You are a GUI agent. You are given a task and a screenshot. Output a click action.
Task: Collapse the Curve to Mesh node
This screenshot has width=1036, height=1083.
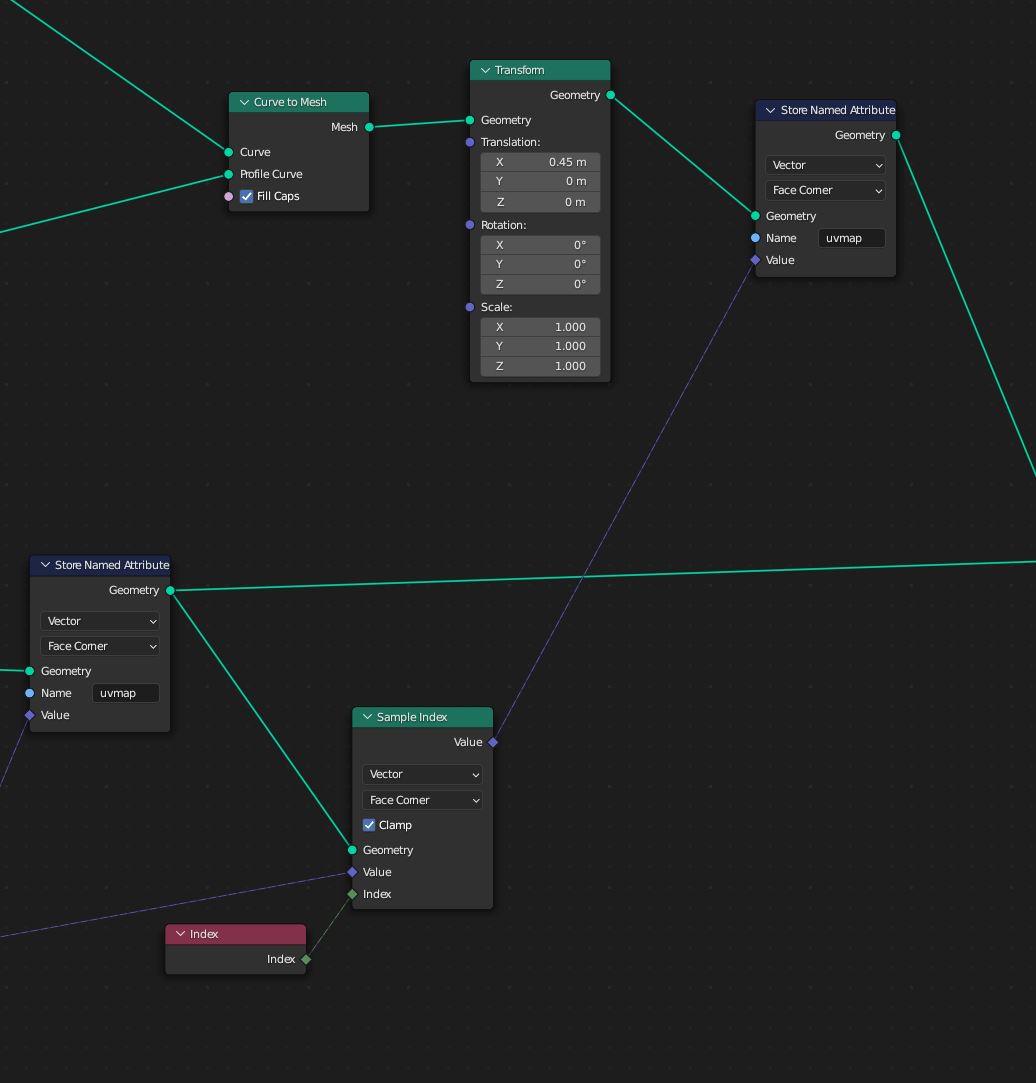coord(244,102)
